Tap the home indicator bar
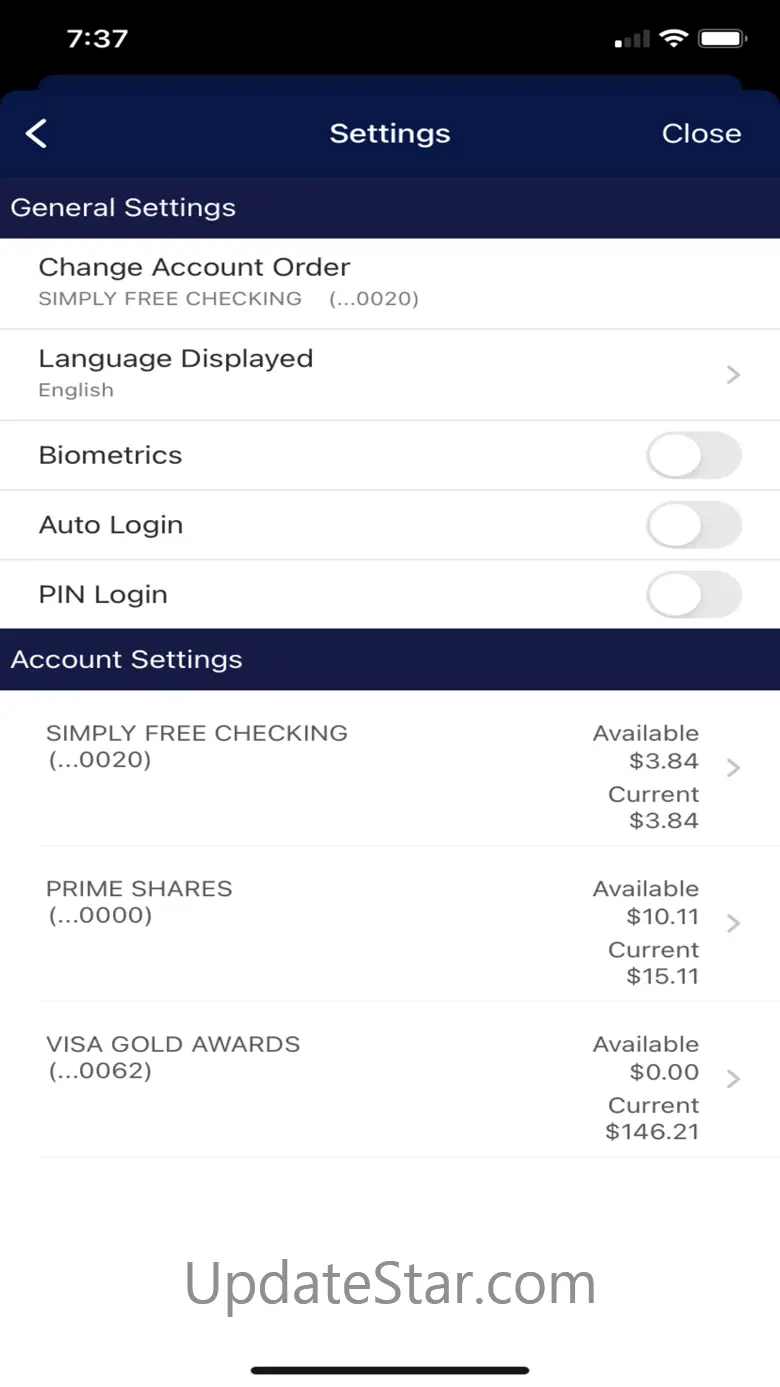 click(390, 1370)
